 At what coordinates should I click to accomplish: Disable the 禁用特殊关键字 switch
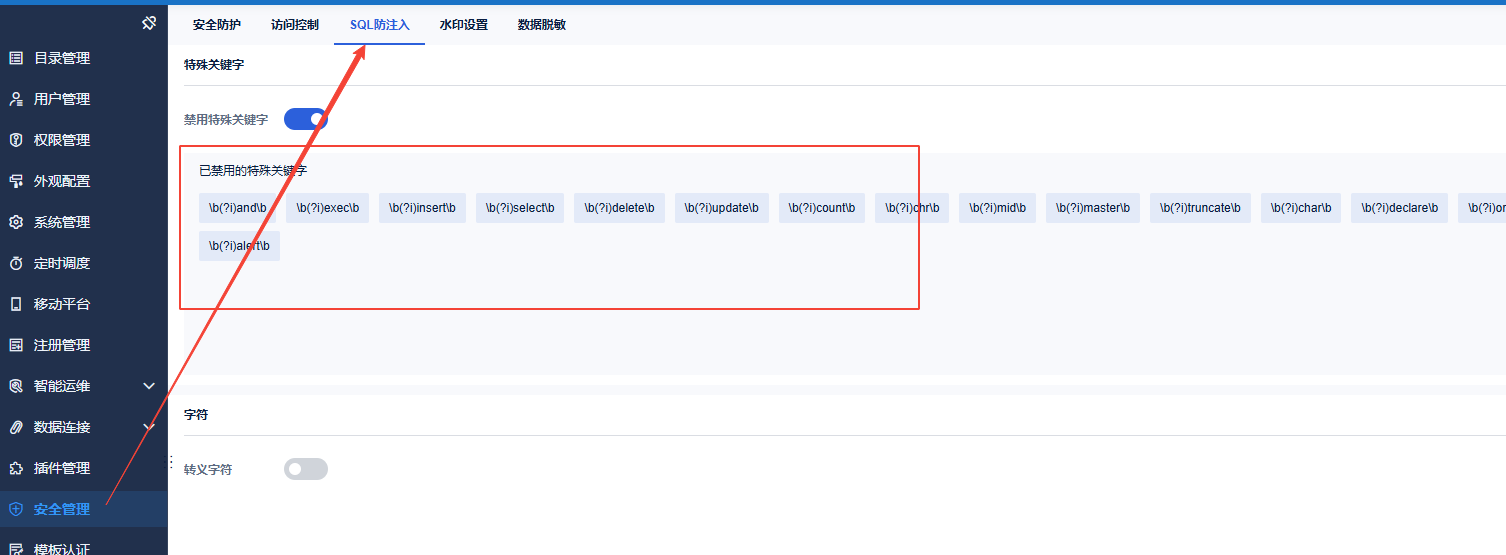(305, 119)
